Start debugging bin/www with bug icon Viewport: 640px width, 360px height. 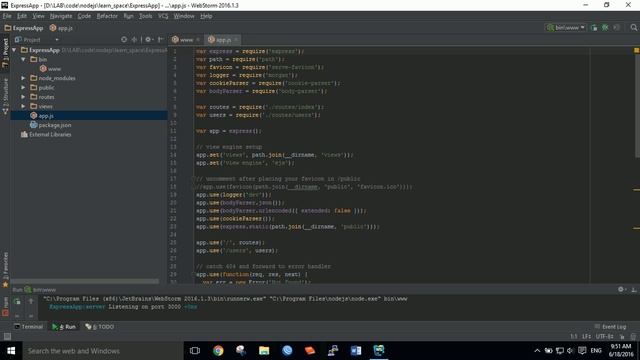(x=605, y=28)
